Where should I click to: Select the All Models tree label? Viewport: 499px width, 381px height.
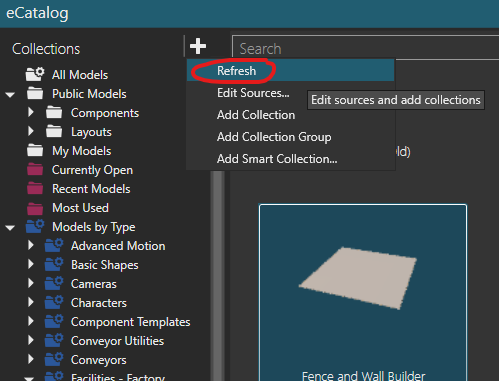(x=80, y=75)
